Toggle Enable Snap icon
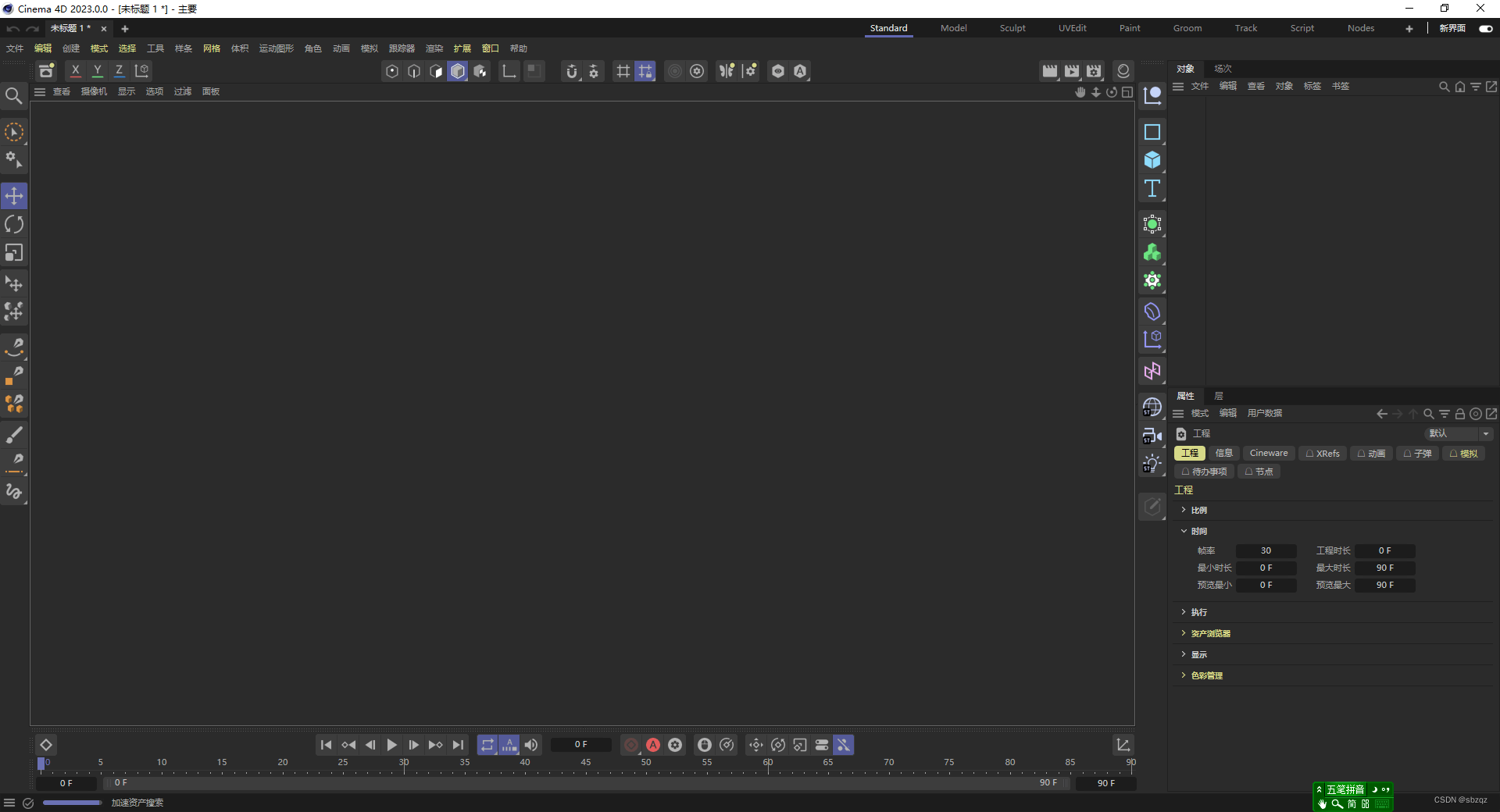Viewport: 1500px width, 812px height. [572, 71]
